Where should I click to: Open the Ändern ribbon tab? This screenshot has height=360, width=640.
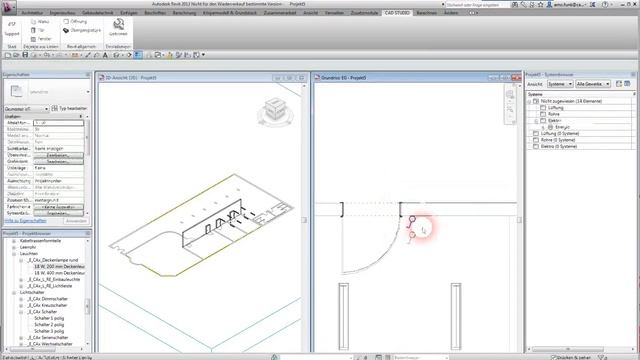point(451,13)
